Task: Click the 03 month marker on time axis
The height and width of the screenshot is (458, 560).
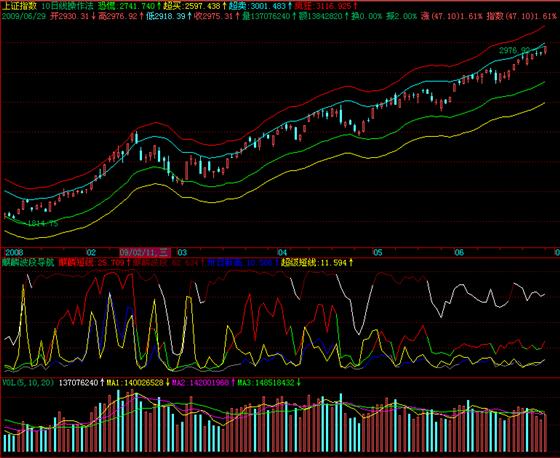Action: coord(182,253)
